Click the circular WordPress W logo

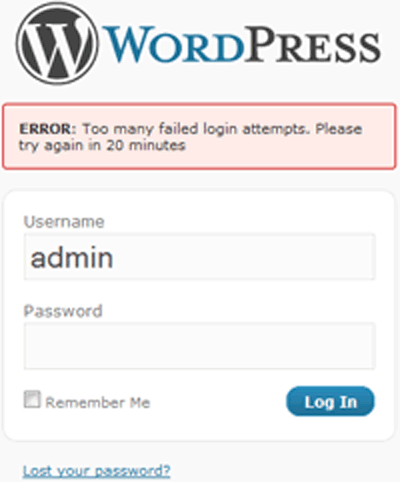[x=57, y=44]
